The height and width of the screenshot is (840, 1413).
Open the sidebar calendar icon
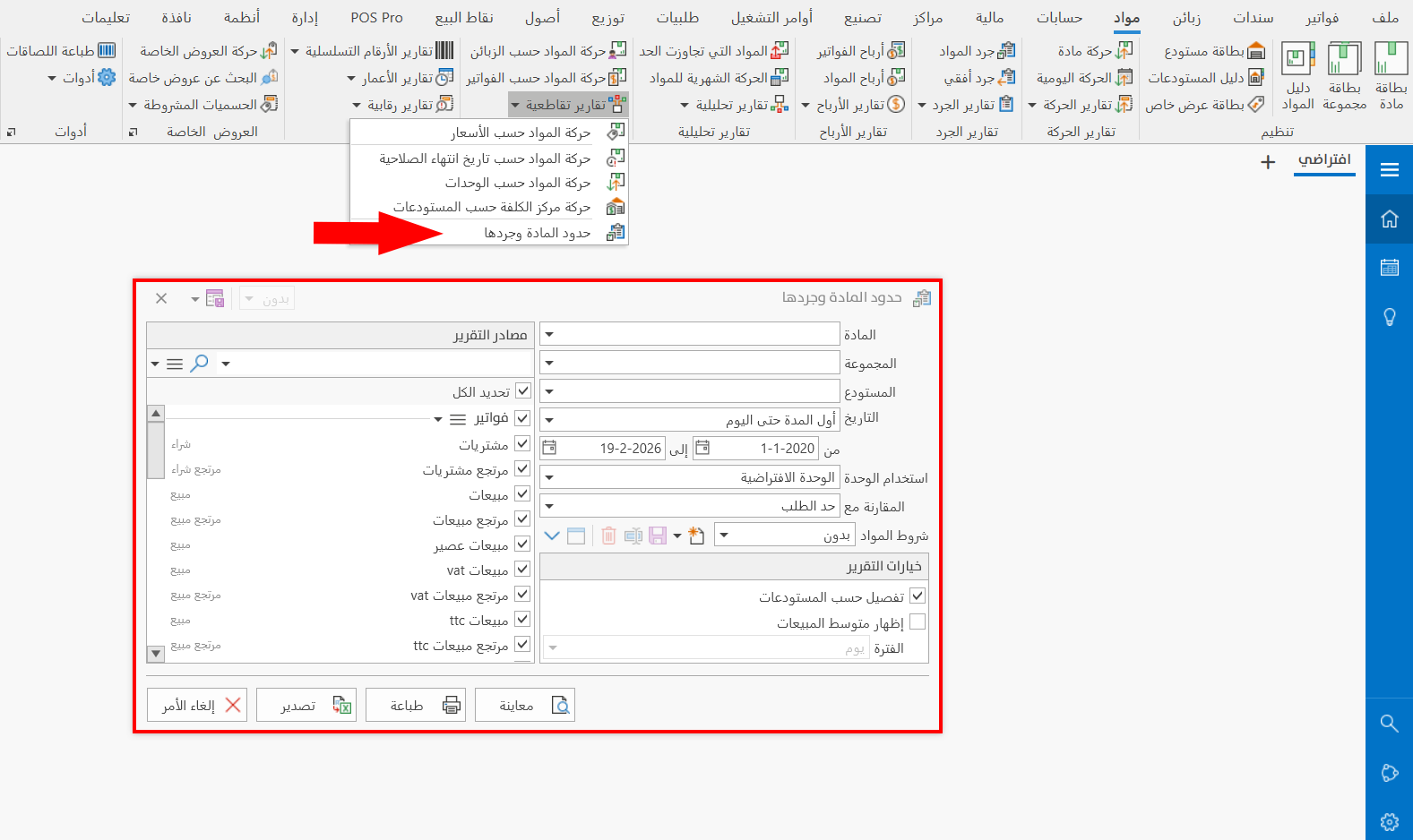(x=1389, y=267)
